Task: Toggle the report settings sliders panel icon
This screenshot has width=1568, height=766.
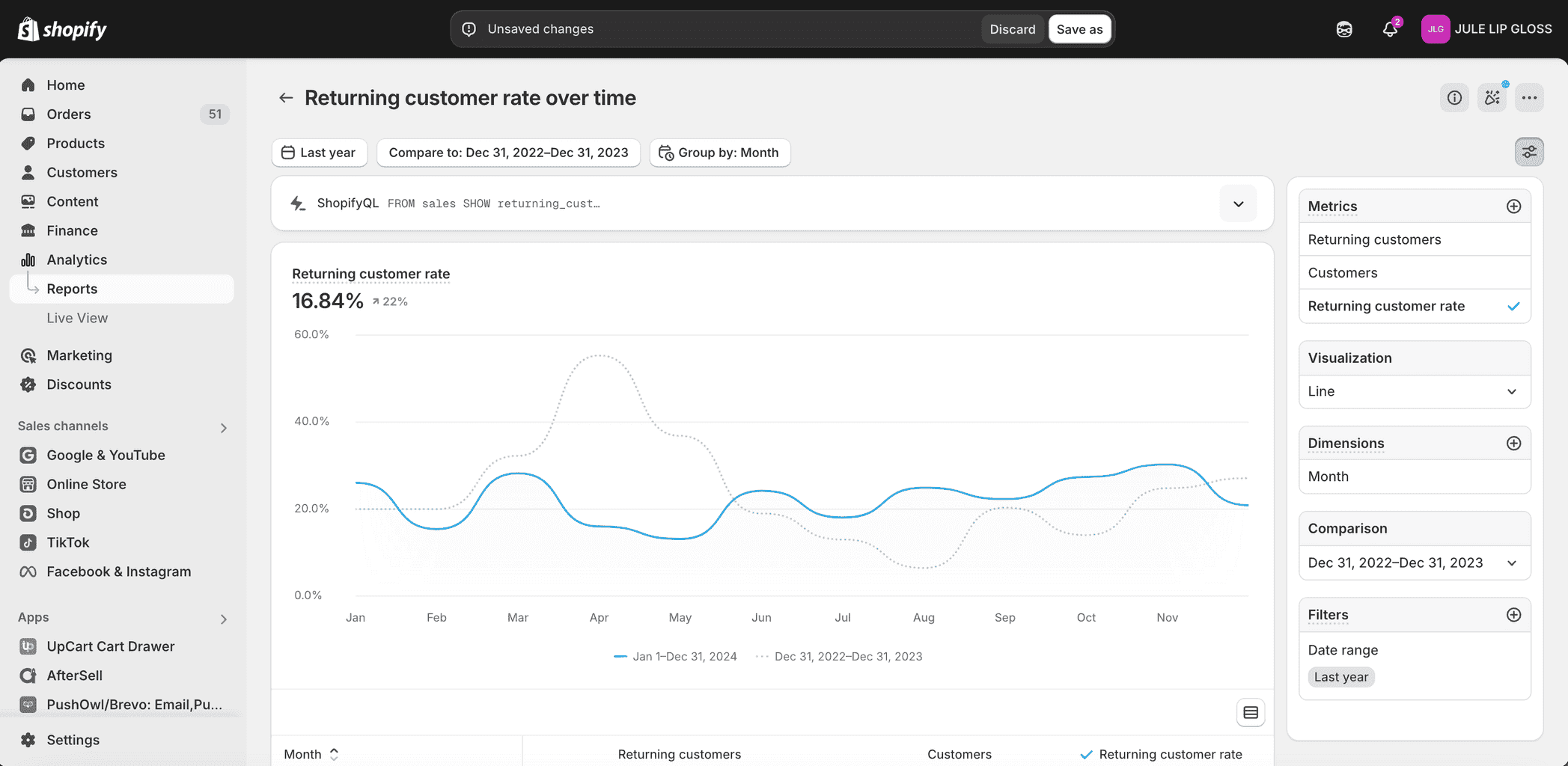Action: pyautogui.click(x=1529, y=152)
